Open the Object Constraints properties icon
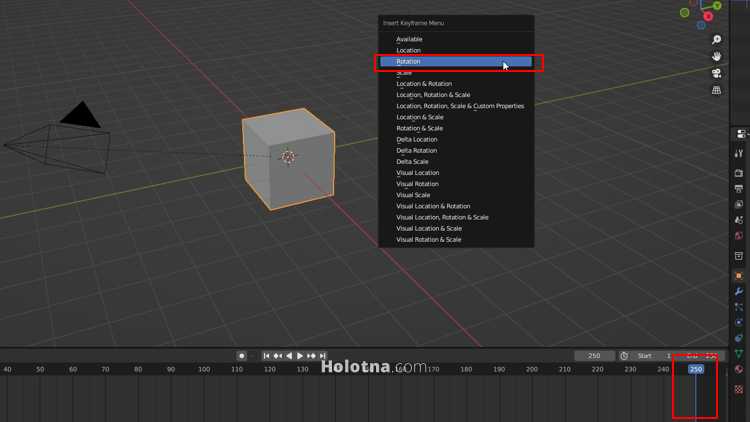Screen dimensions: 750x422 [x=739, y=338]
